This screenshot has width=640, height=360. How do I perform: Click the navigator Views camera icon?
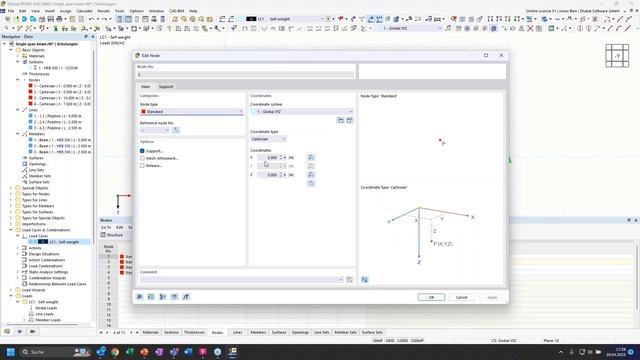(32, 331)
